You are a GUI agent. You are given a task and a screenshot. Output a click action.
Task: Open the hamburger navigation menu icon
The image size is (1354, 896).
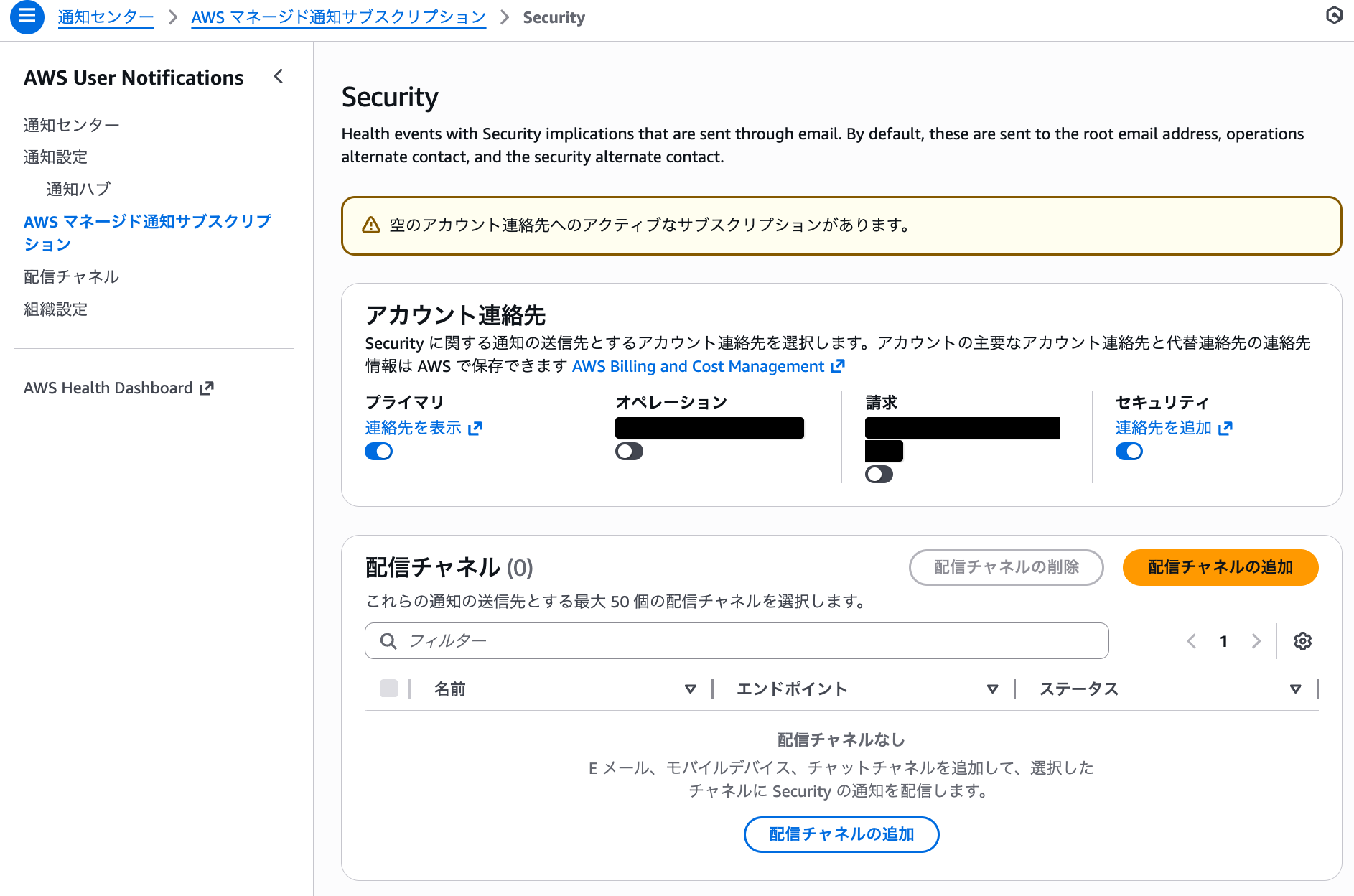[27, 17]
